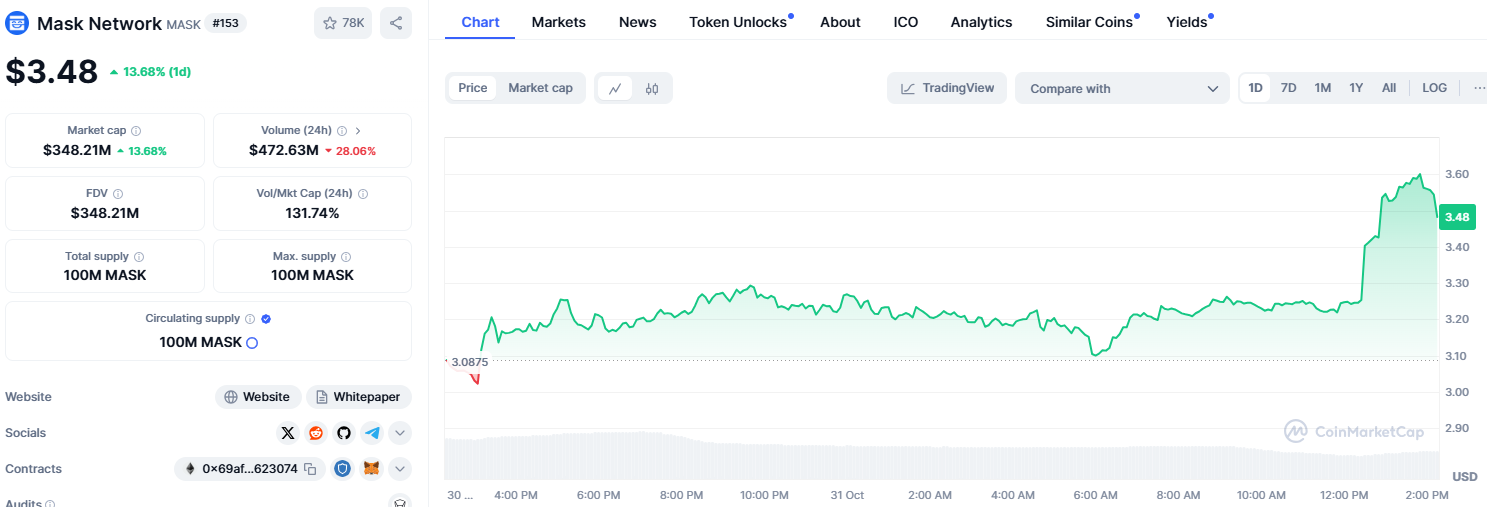The width and height of the screenshot is (1487, 507).
Task: Click the $472.63M volume value
Action: point(284,150)
